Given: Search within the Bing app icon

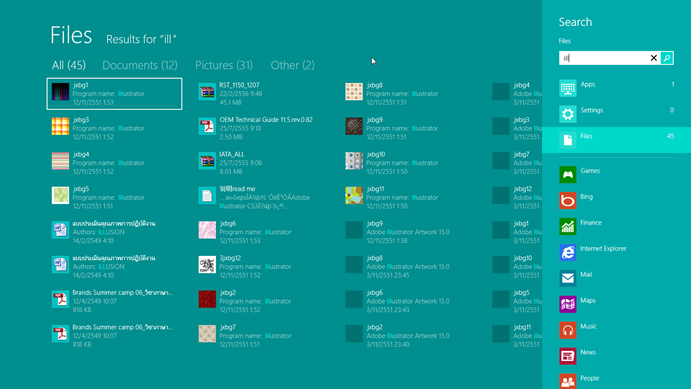Looking at the screenshot, I should (x=568, y=200).
